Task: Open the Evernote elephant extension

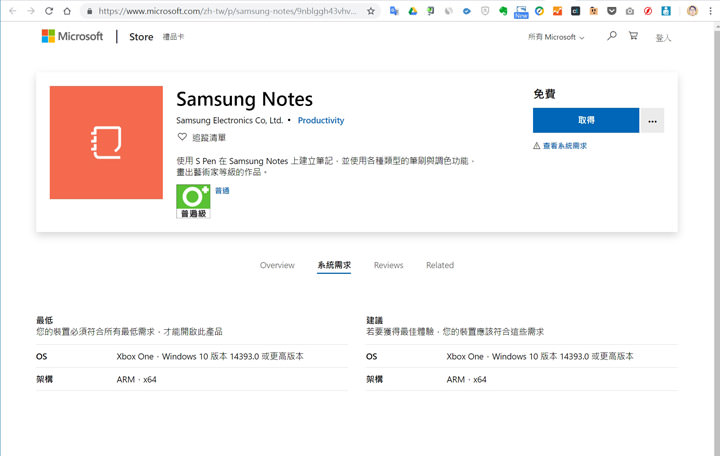Action: tap(503, 11)
